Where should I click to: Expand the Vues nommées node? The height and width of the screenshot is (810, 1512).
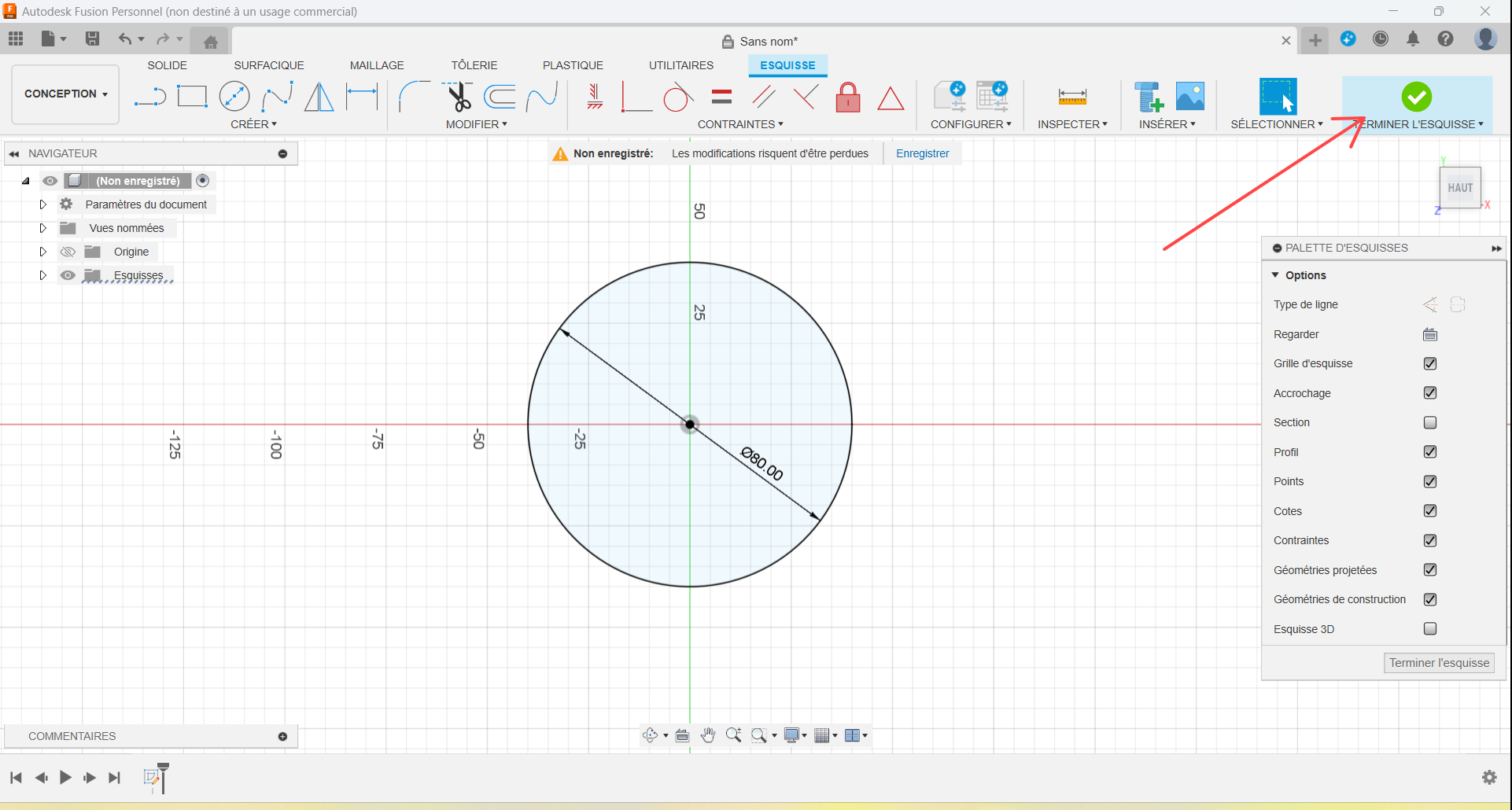pos(43,228)
